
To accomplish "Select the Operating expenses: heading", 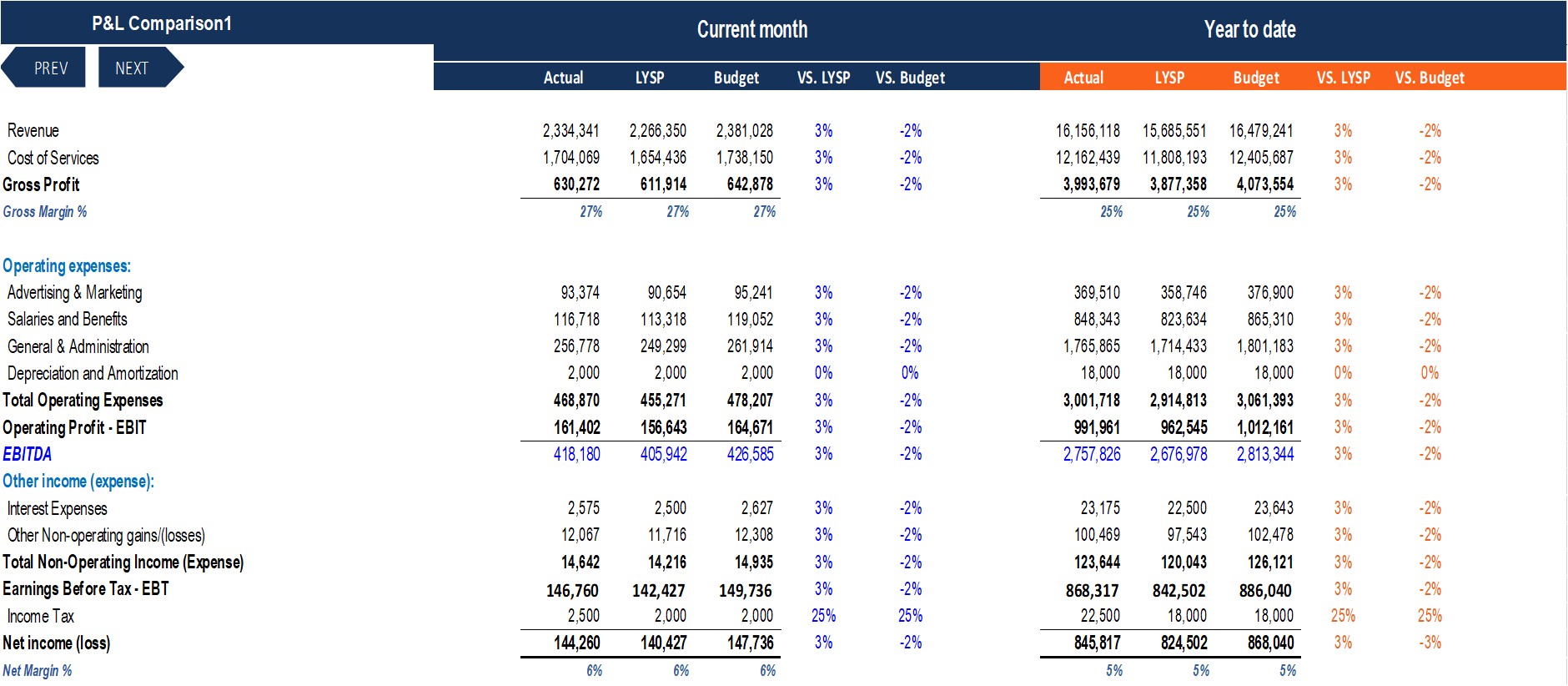I will pos(67,266).
